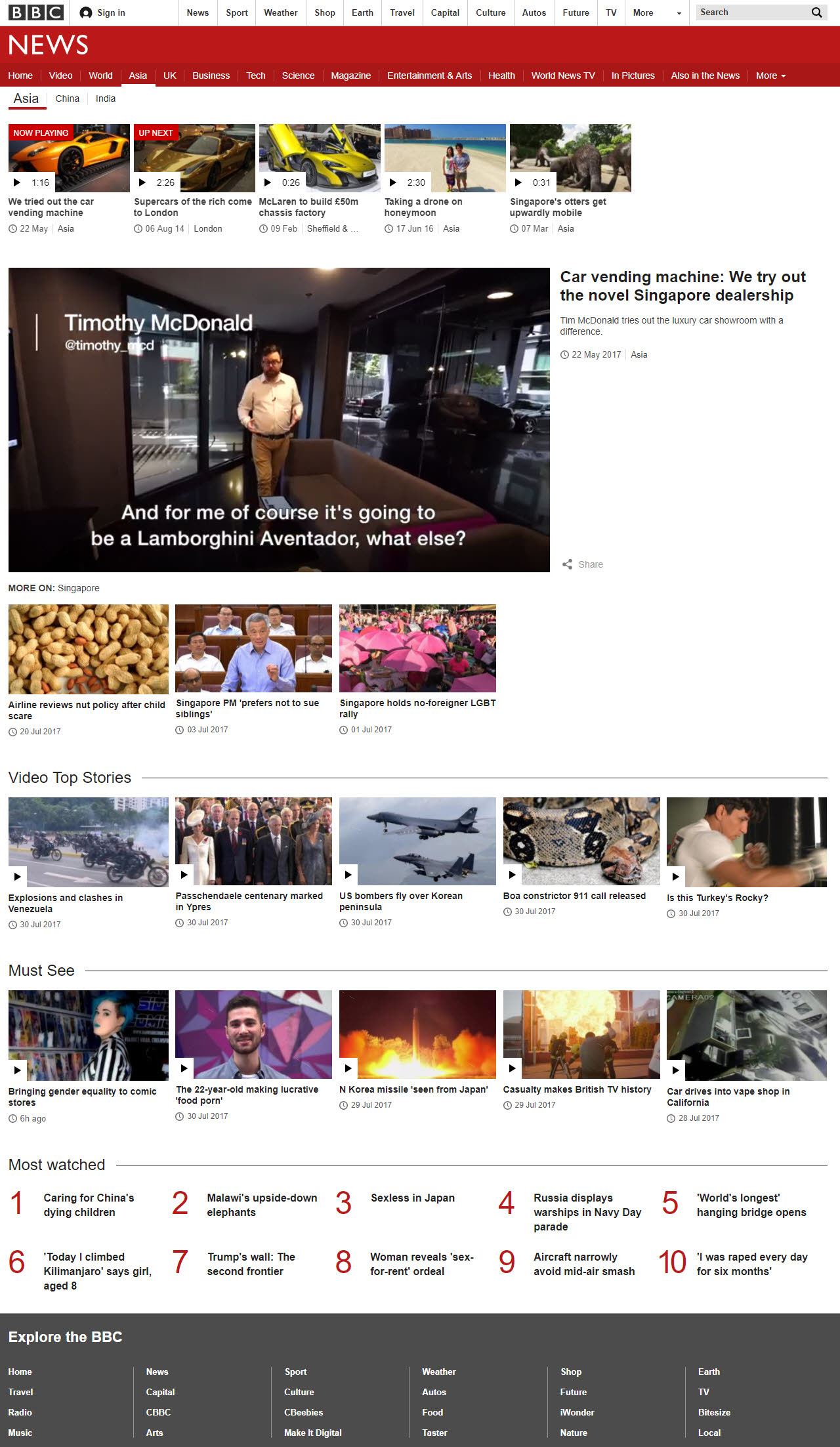840x1447 pixels.
Task: Click play icon on Explosions in Venezuela
Action: pos(18,876)
